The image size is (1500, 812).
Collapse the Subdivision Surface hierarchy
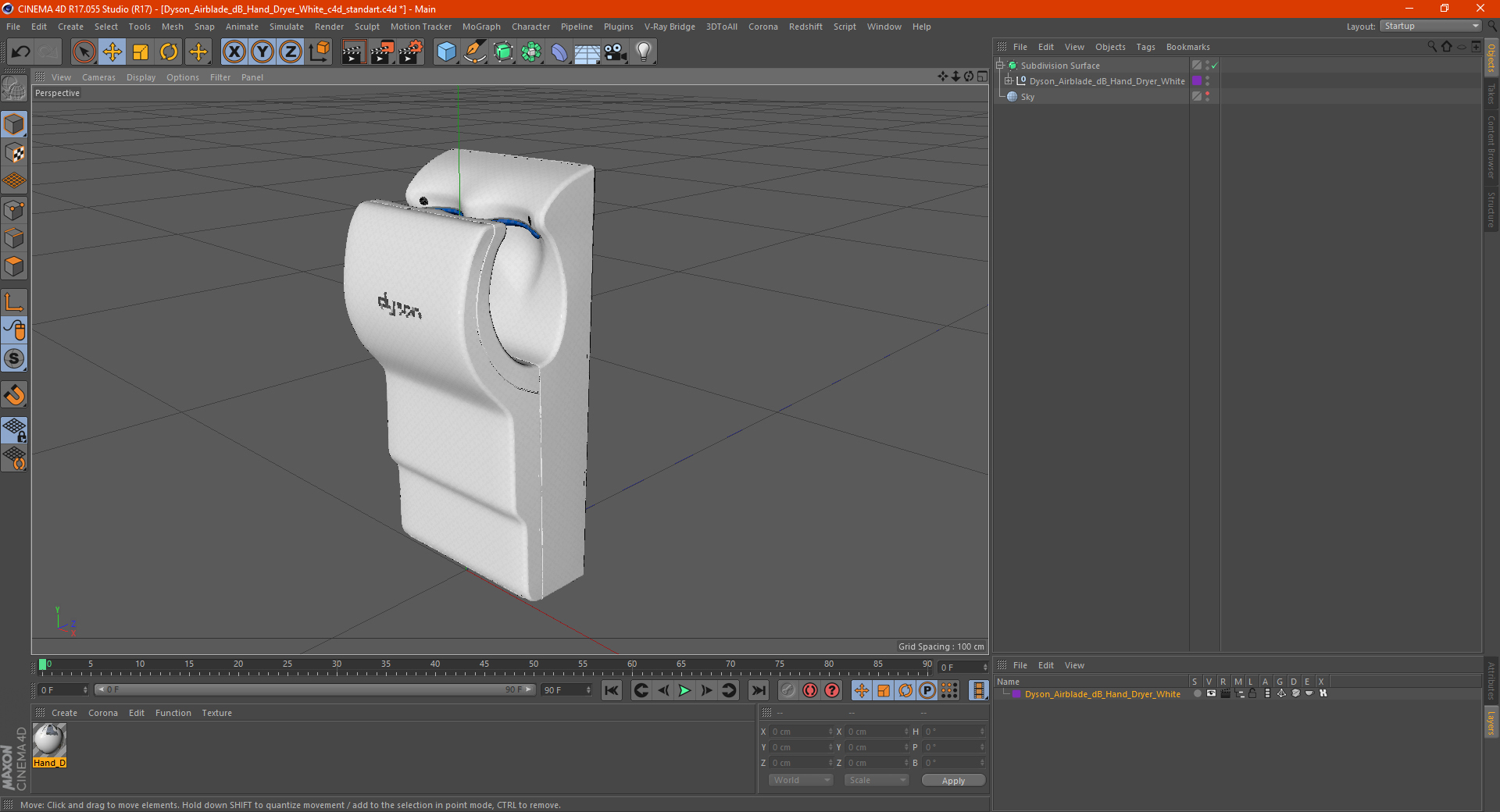click(x=999, y=66)
